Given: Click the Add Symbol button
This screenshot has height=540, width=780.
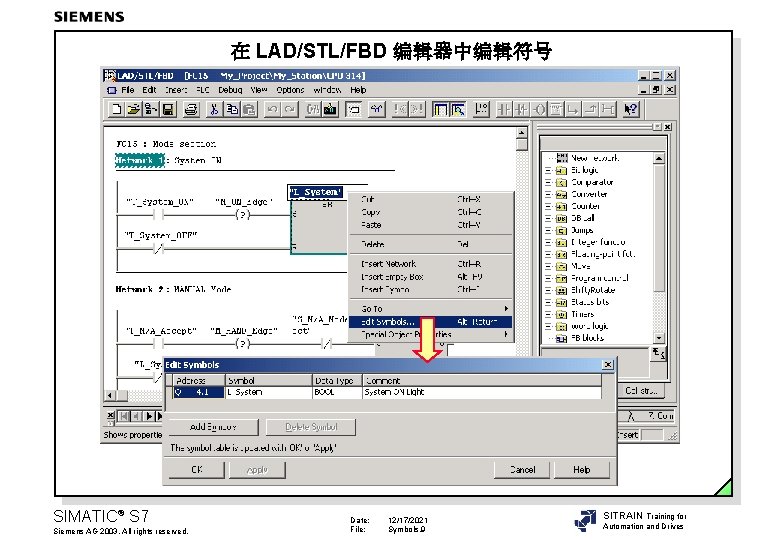Looking at the screenshot, I should click(213, 427).
